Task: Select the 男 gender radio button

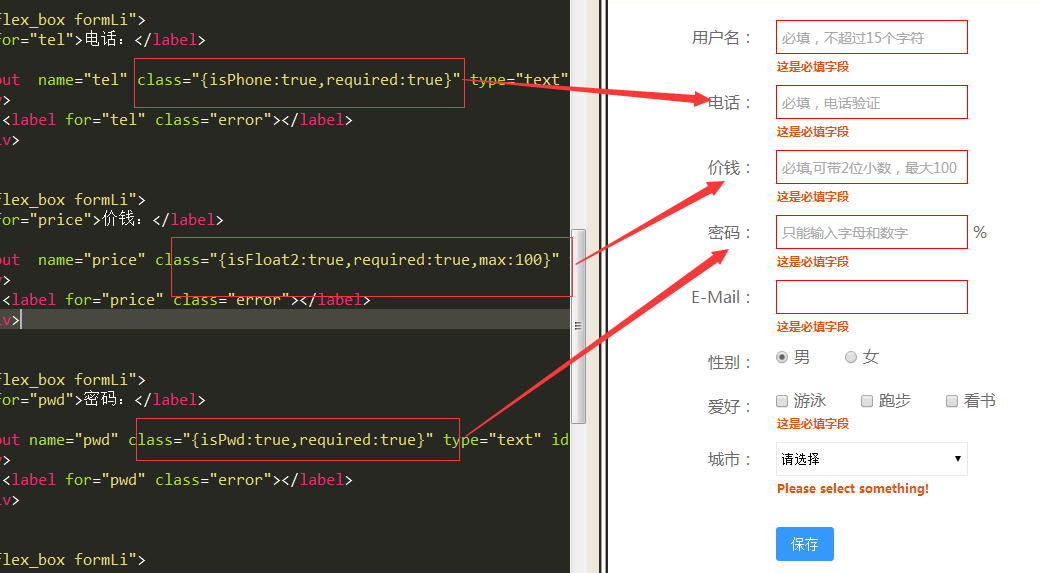Action: 782,357
